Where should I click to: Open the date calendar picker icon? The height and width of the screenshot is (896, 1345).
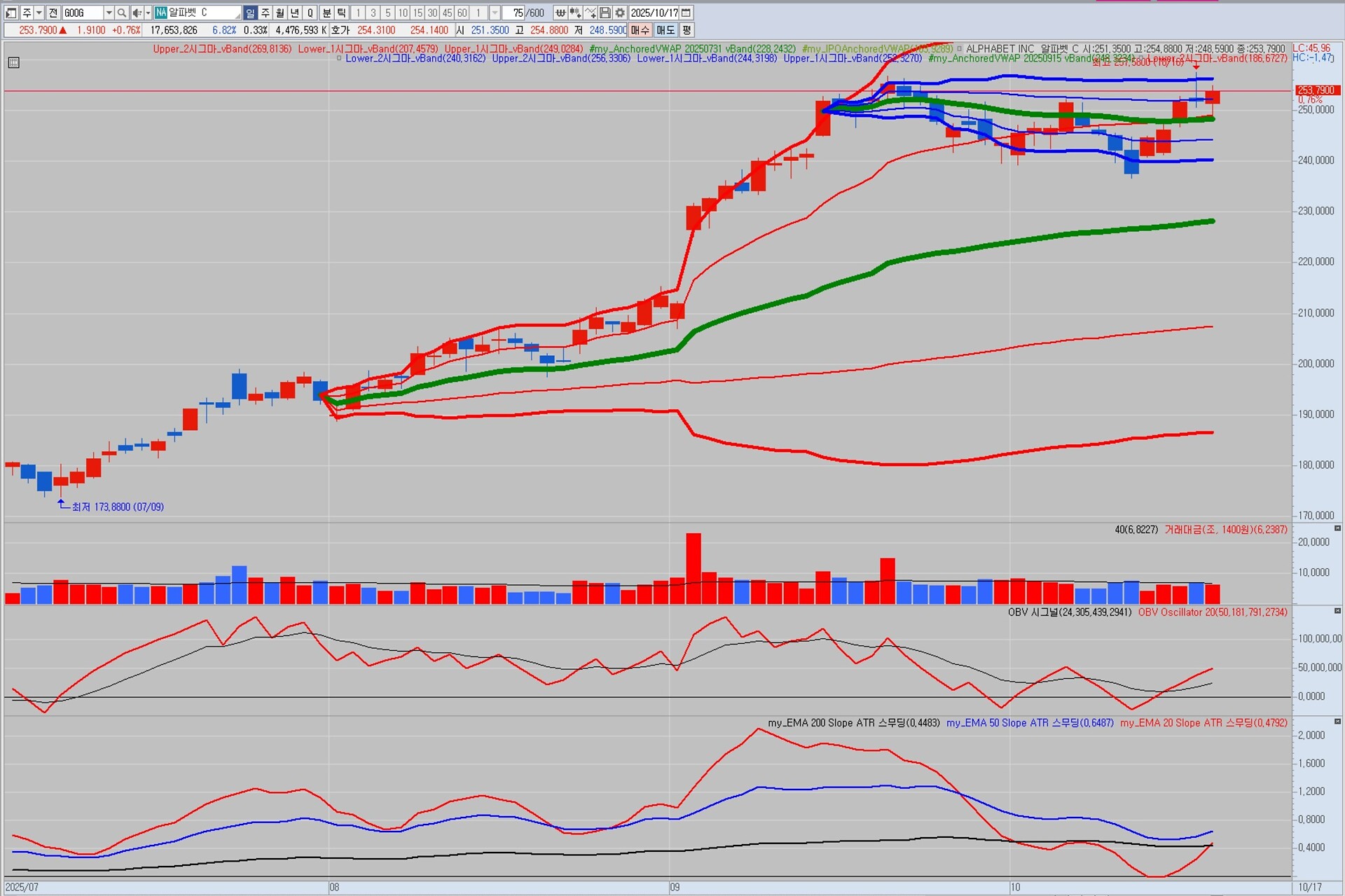pyautogui.click(x=687, y=13)
